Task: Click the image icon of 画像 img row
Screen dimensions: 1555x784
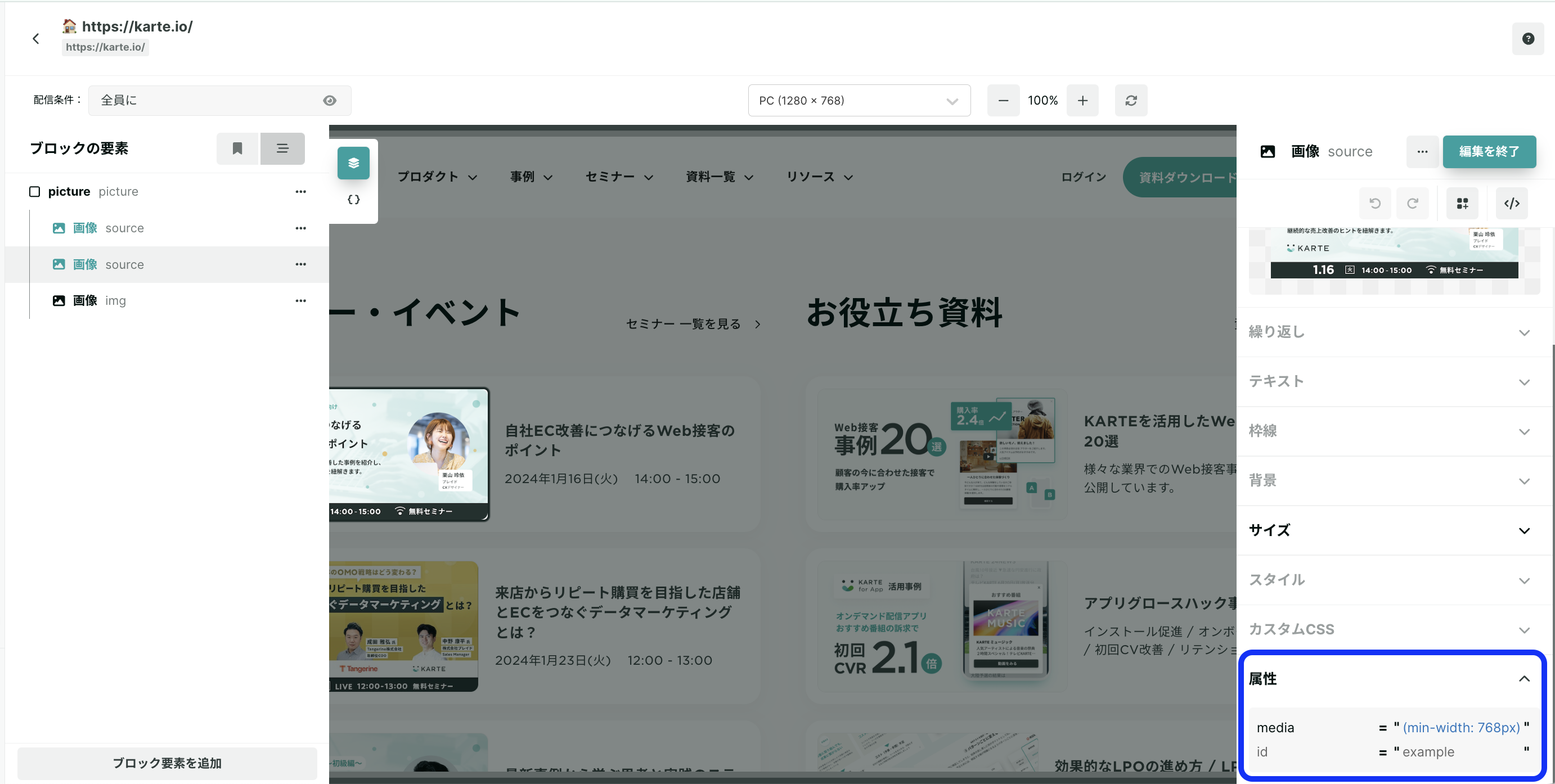Action: click(x=59, y=300)
